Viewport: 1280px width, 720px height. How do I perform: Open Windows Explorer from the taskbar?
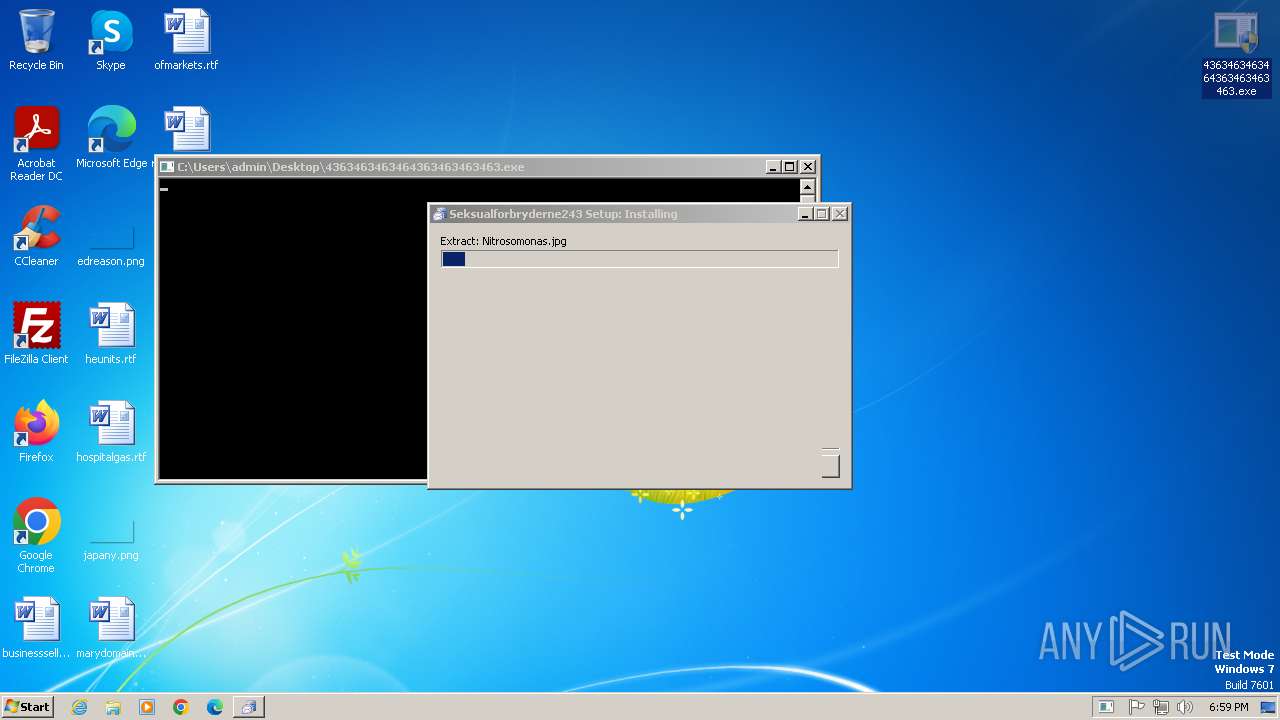tap(113, 707)
